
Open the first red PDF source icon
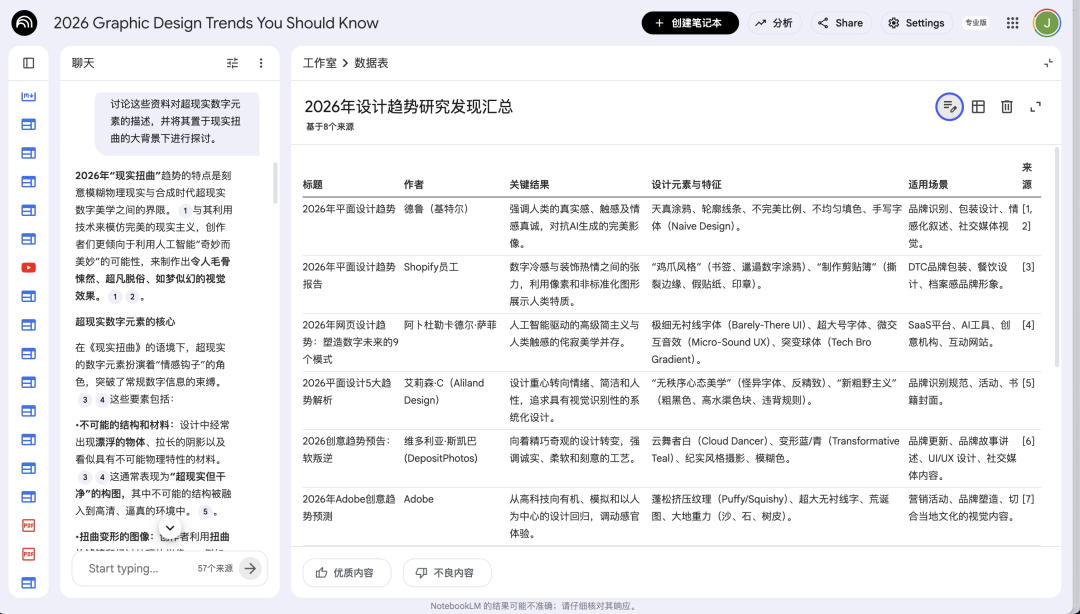tap(28, 525)
